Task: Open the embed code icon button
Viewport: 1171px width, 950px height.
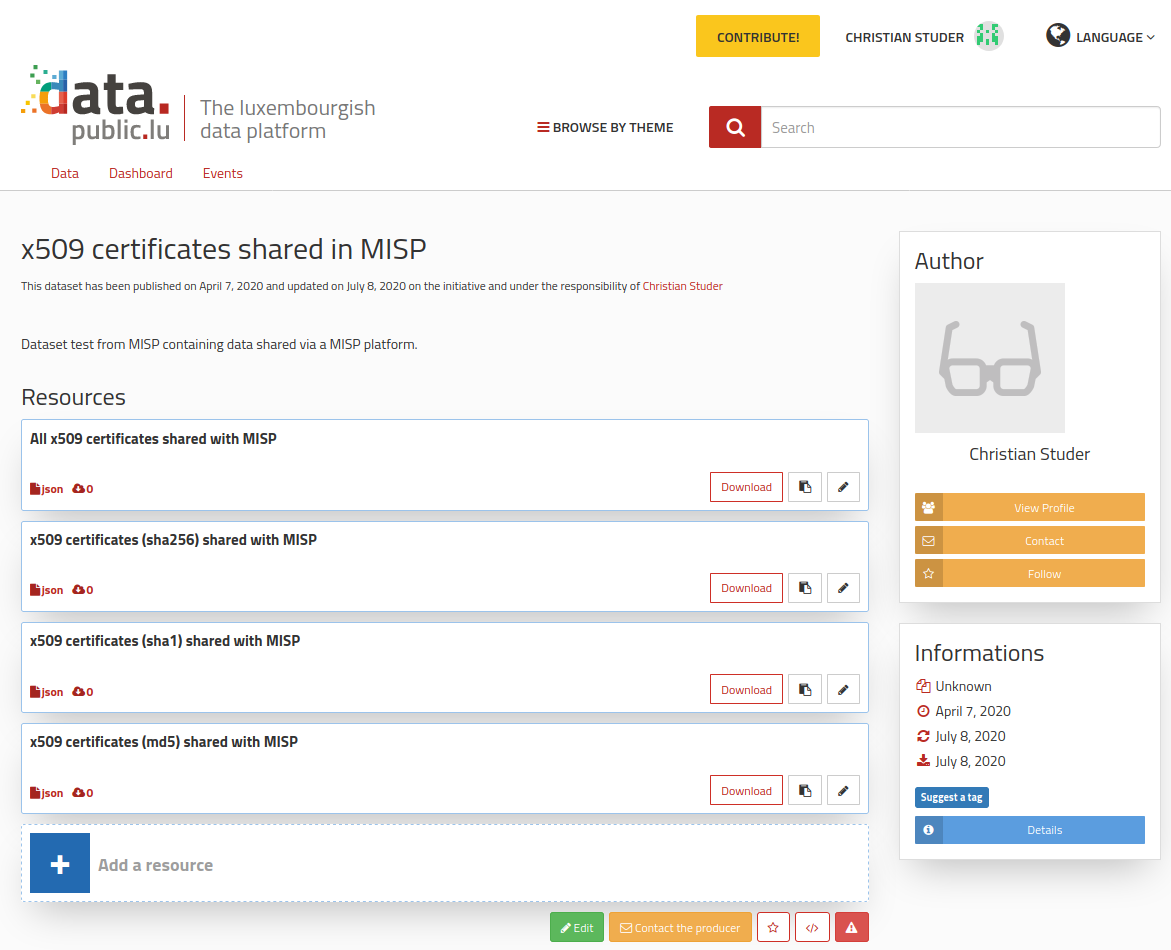Action: tap(812, 928)
